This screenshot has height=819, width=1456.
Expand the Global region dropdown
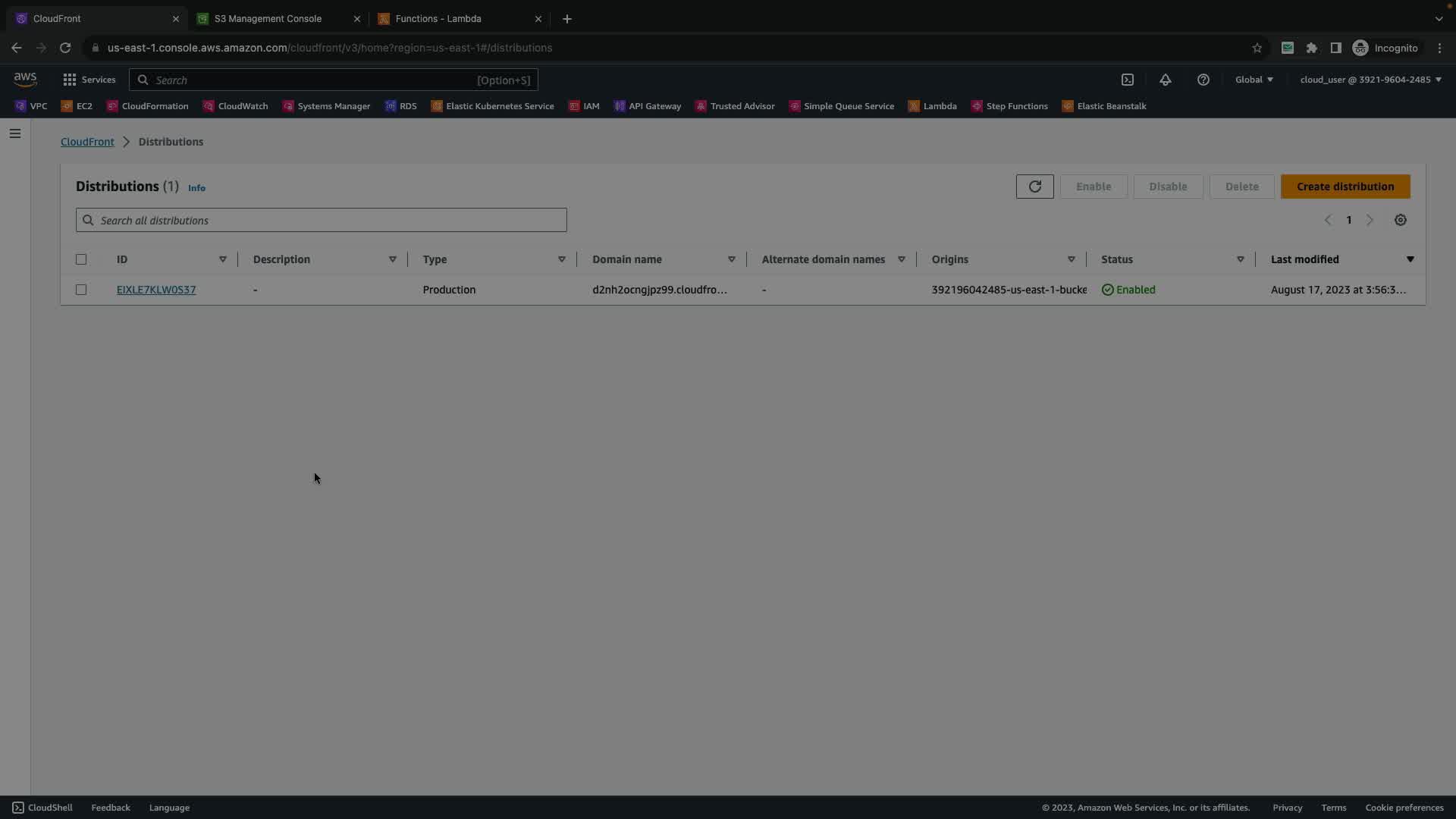pos(1254,80)
